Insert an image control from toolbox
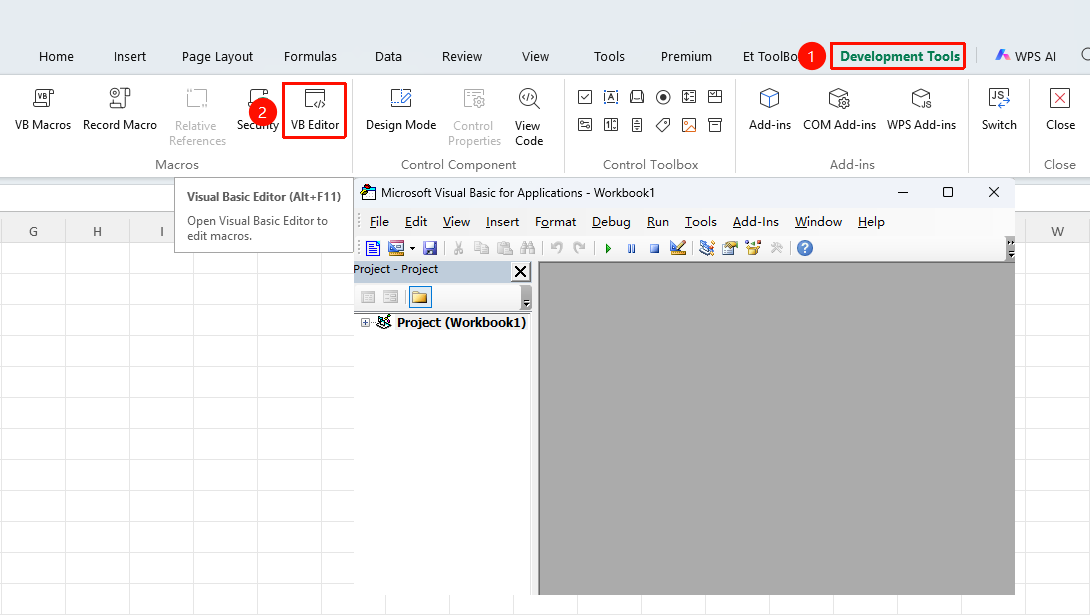1090x615 pixels. click(x=689, y=125)
